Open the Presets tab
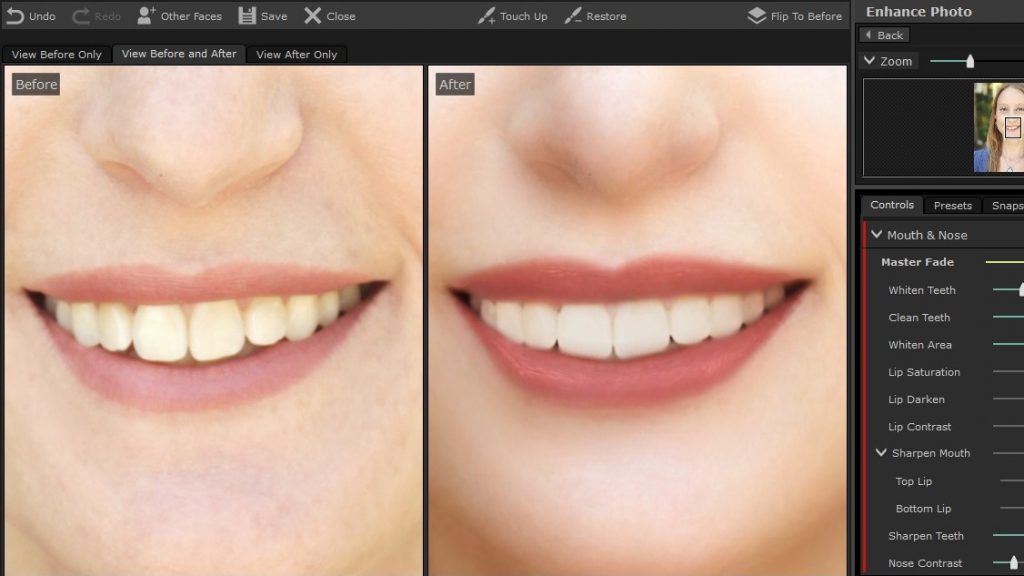This screenshot has width=1024, height=576. click(x=952, y=205)
